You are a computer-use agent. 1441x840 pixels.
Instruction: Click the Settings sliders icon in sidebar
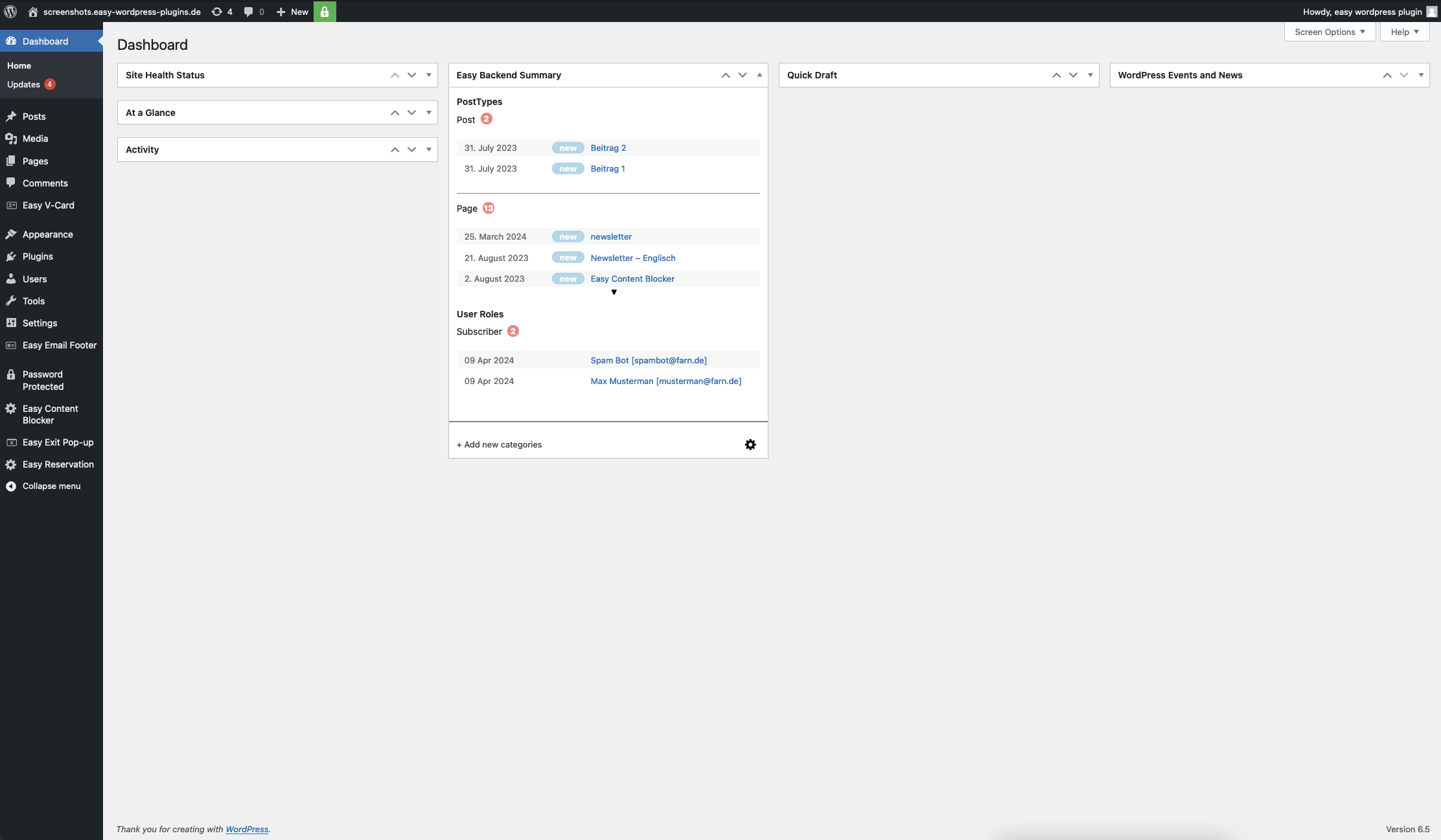(x=11, y=323)
